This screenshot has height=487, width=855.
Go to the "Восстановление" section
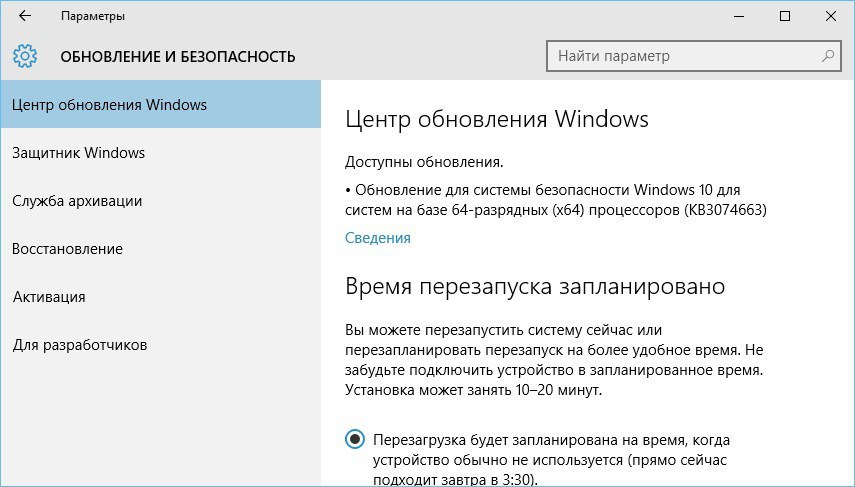point(68,249)
